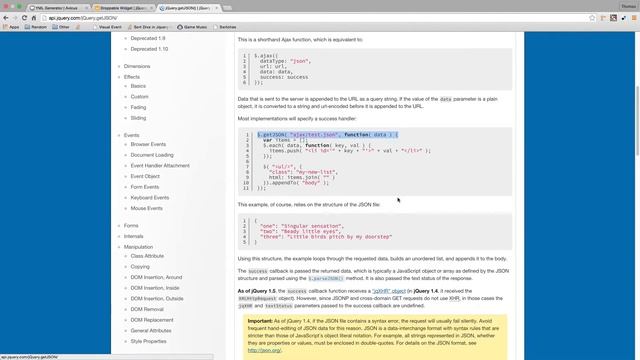The image size is (640, 360).
Task: Follow the $.parseJSON() method link
Action: 326,278
